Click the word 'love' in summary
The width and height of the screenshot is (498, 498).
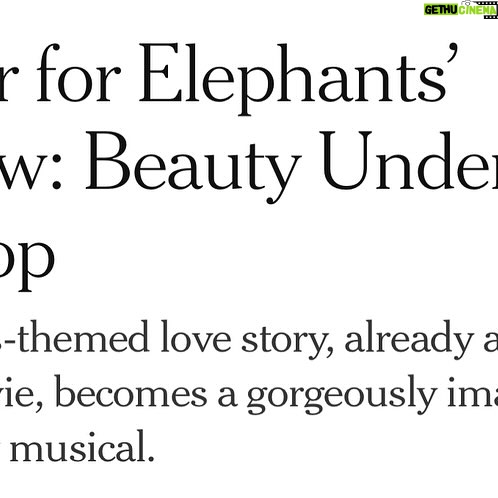(196, 336)
